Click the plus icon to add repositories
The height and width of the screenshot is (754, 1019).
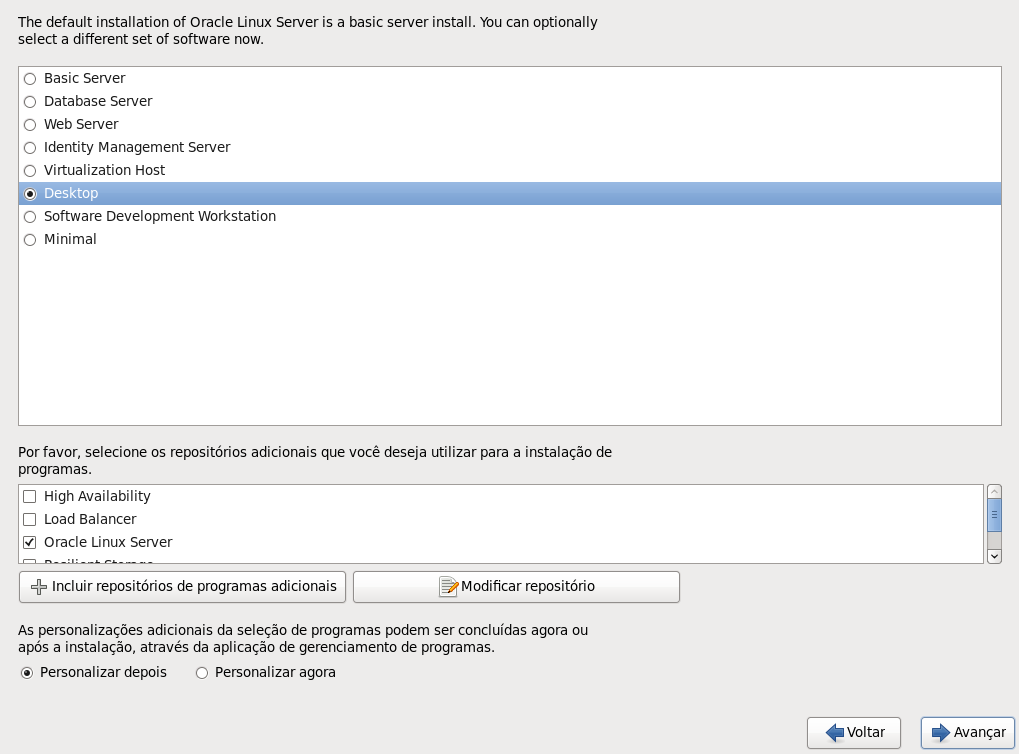tap(40, 587)
